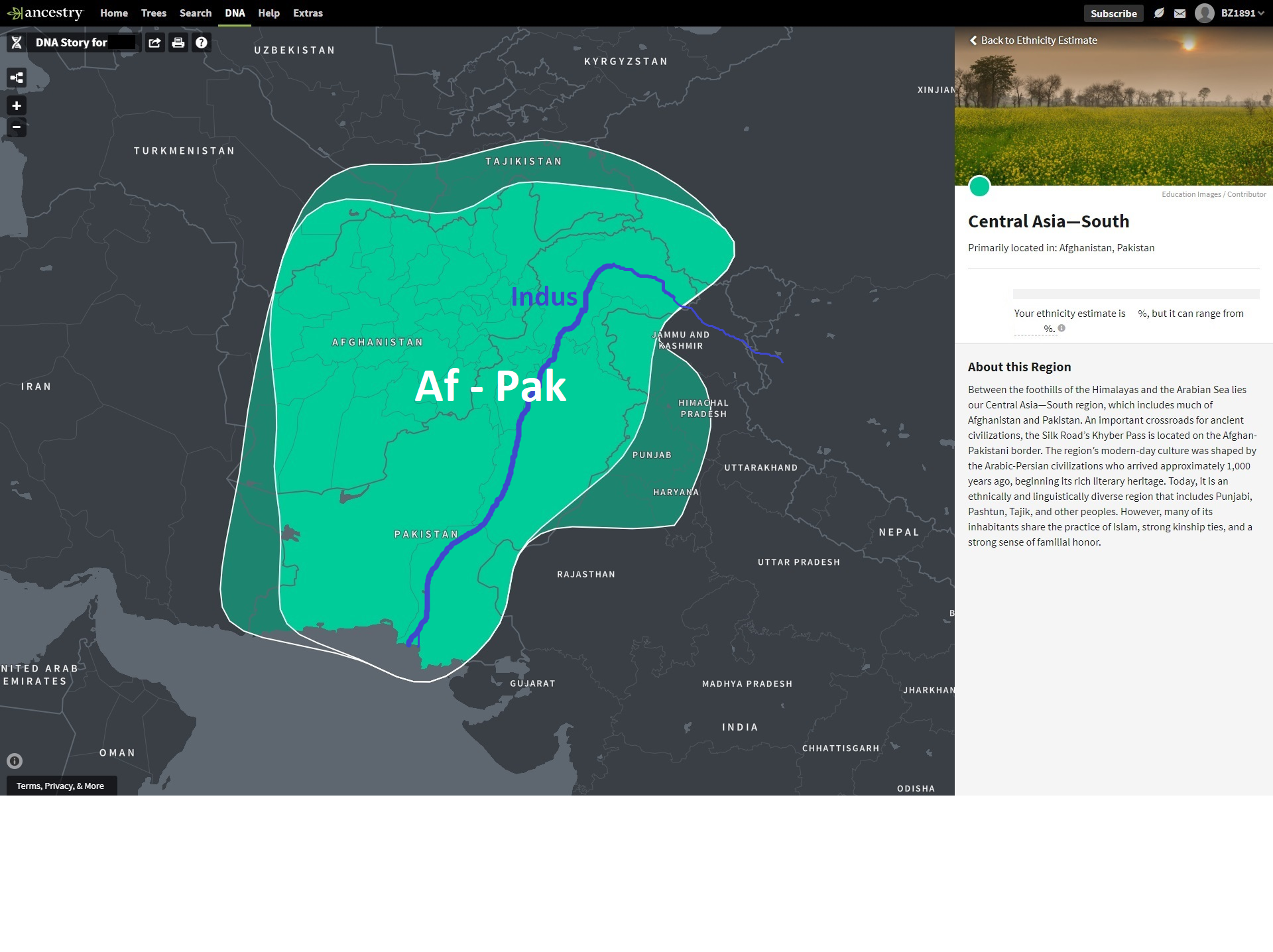Click the Jammu and Kashmir map label

click(681, 340)
